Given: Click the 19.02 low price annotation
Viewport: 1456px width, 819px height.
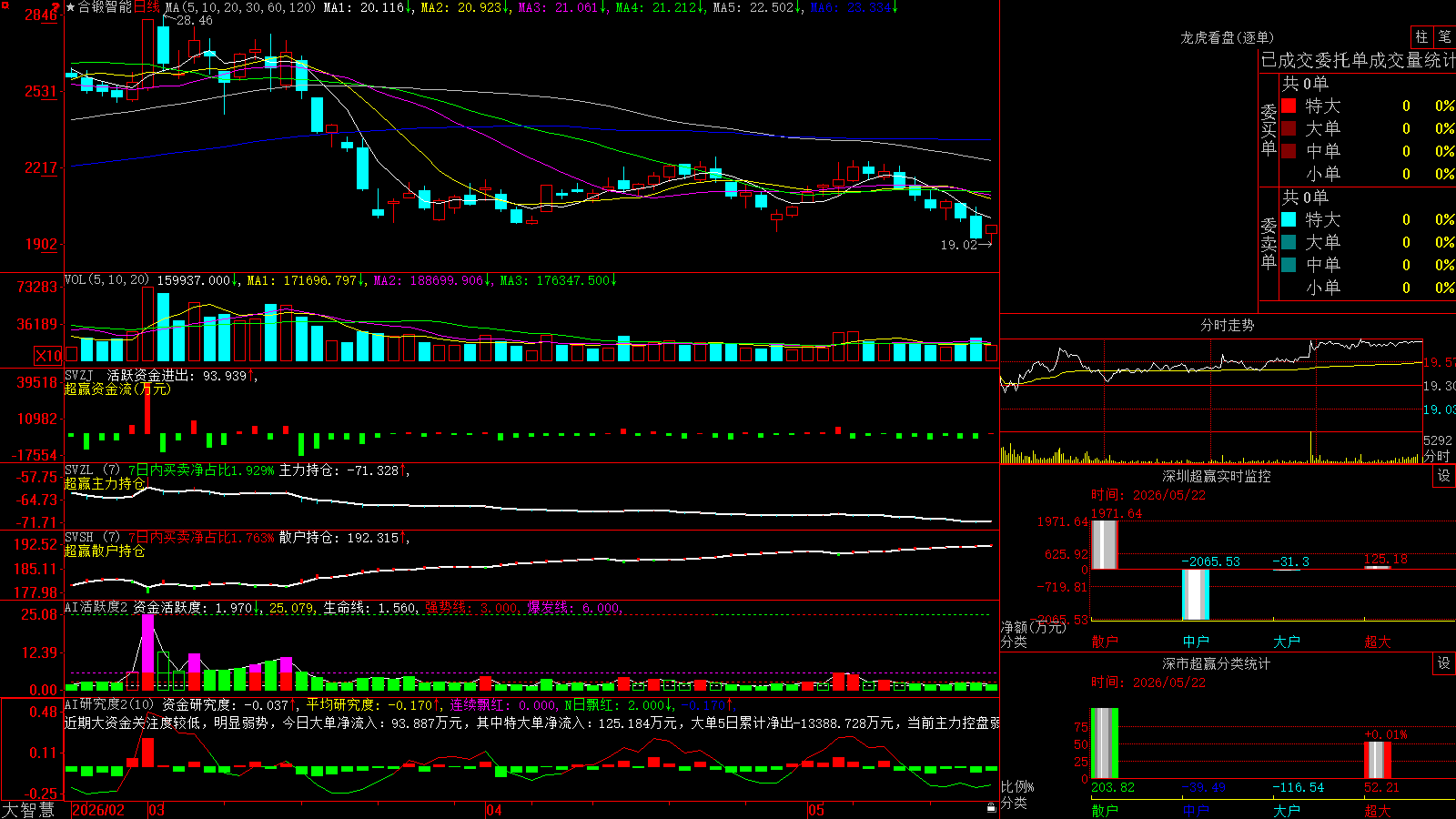Looking at the screenshot, I should 958,245.
